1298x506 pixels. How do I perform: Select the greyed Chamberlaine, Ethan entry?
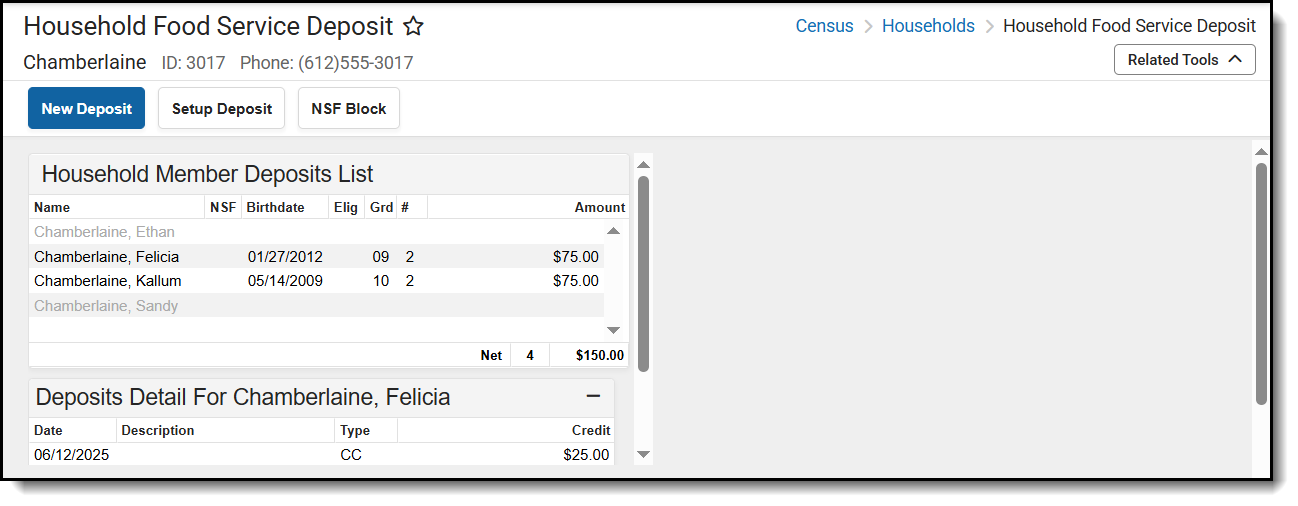(x=104, y=232)
